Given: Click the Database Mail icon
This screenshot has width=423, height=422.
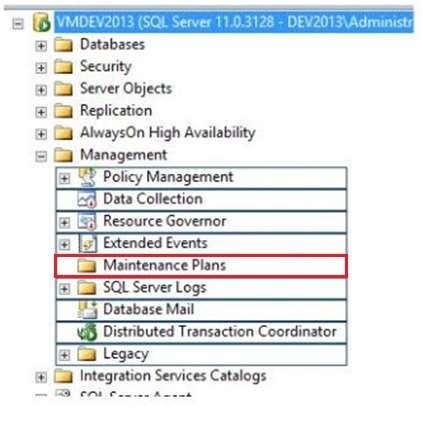Looking at the screenshot, I should tap(87, 309).
